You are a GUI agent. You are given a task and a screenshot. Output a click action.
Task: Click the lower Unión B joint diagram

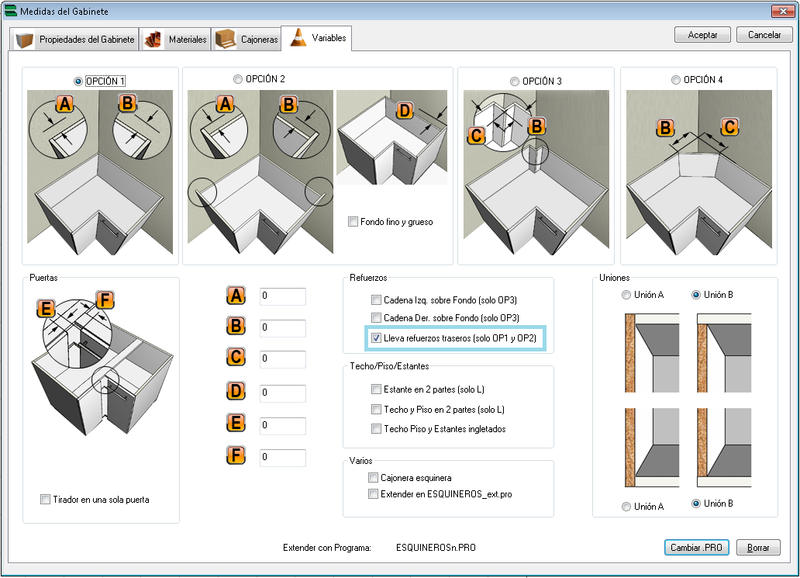[x=724, y=447]
